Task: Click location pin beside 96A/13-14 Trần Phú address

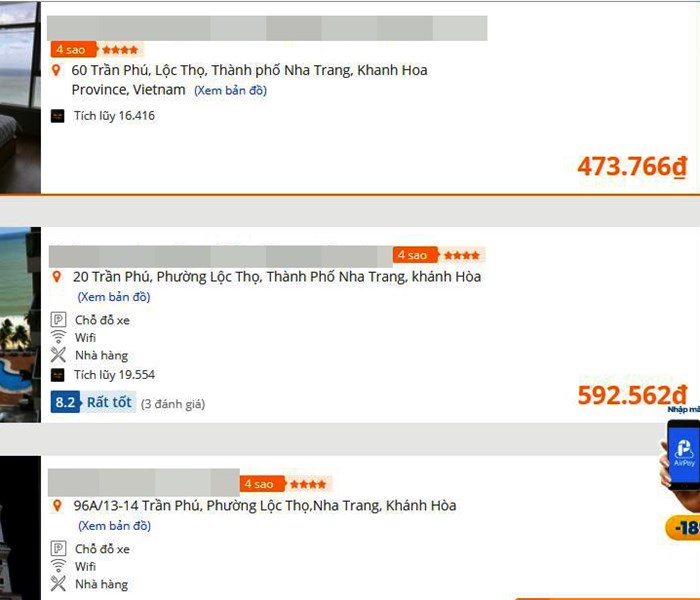Action: coord(57,506)
